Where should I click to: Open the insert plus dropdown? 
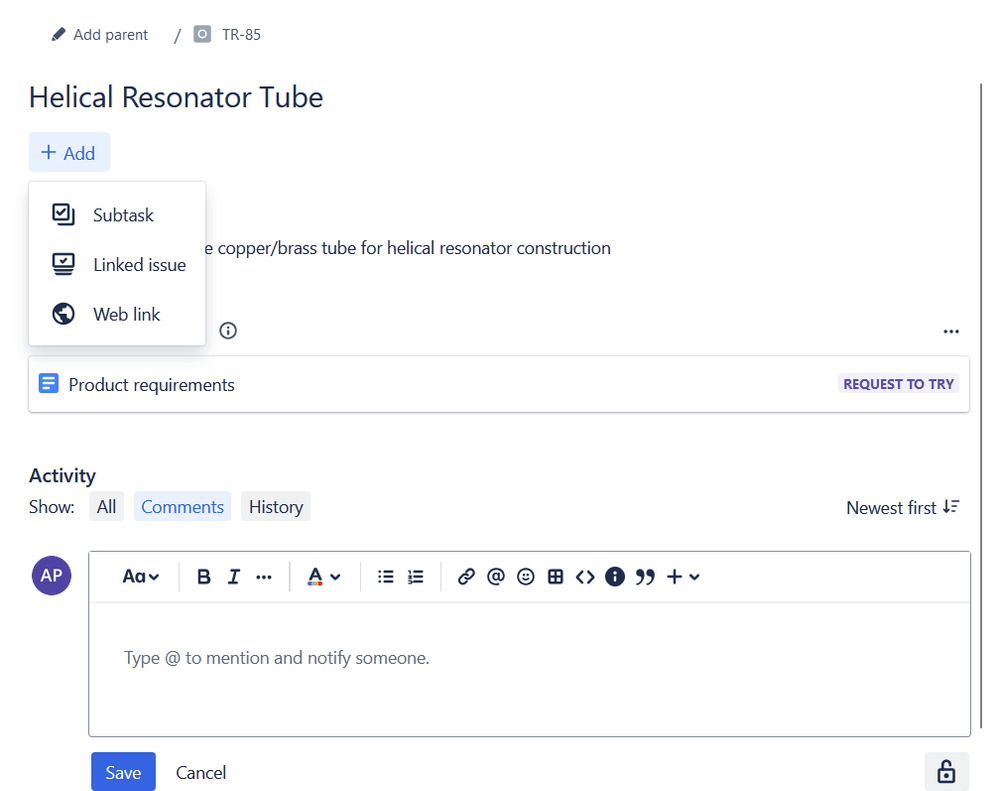pyautogui.click(x=683, y=576)
